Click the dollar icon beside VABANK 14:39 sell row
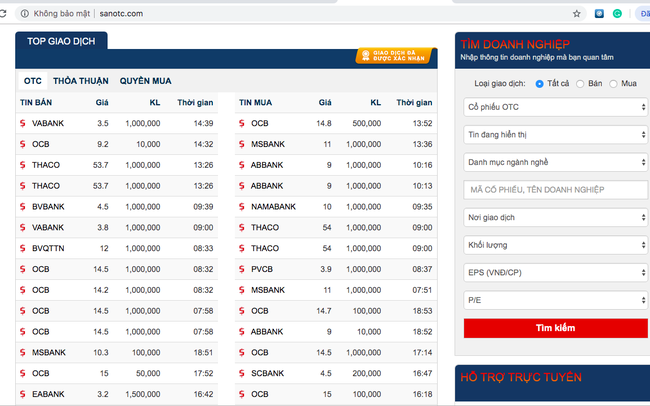The image size is (650, 406). (x=22, y=123)
